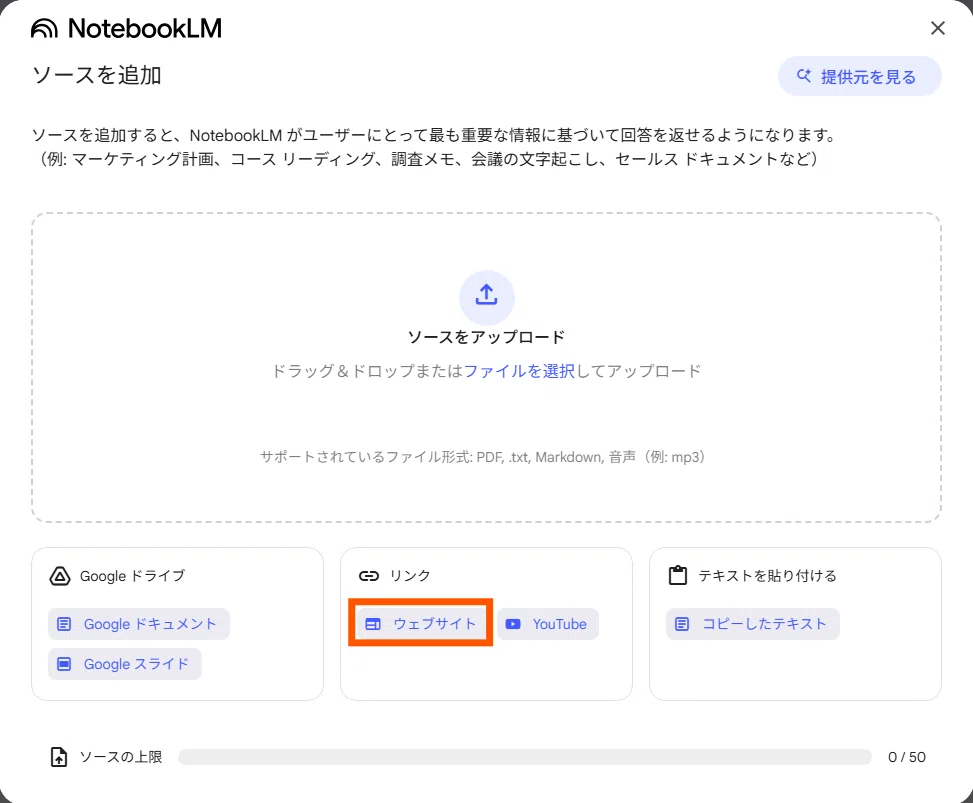Choose the Google スライド chip

tap(125, 664)
